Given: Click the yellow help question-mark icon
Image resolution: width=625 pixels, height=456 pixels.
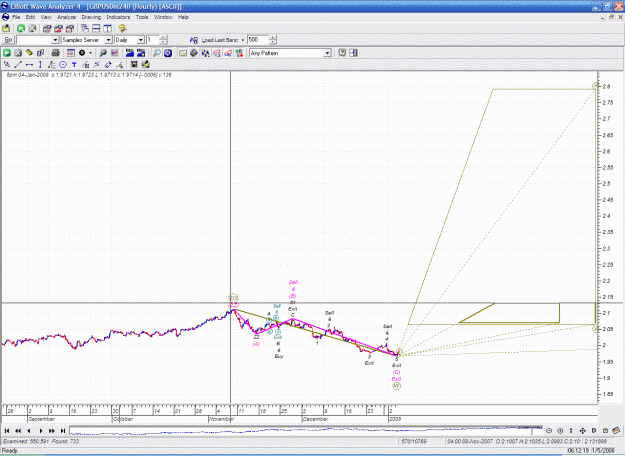Looking at the screenshot, I should click(122, 28).
